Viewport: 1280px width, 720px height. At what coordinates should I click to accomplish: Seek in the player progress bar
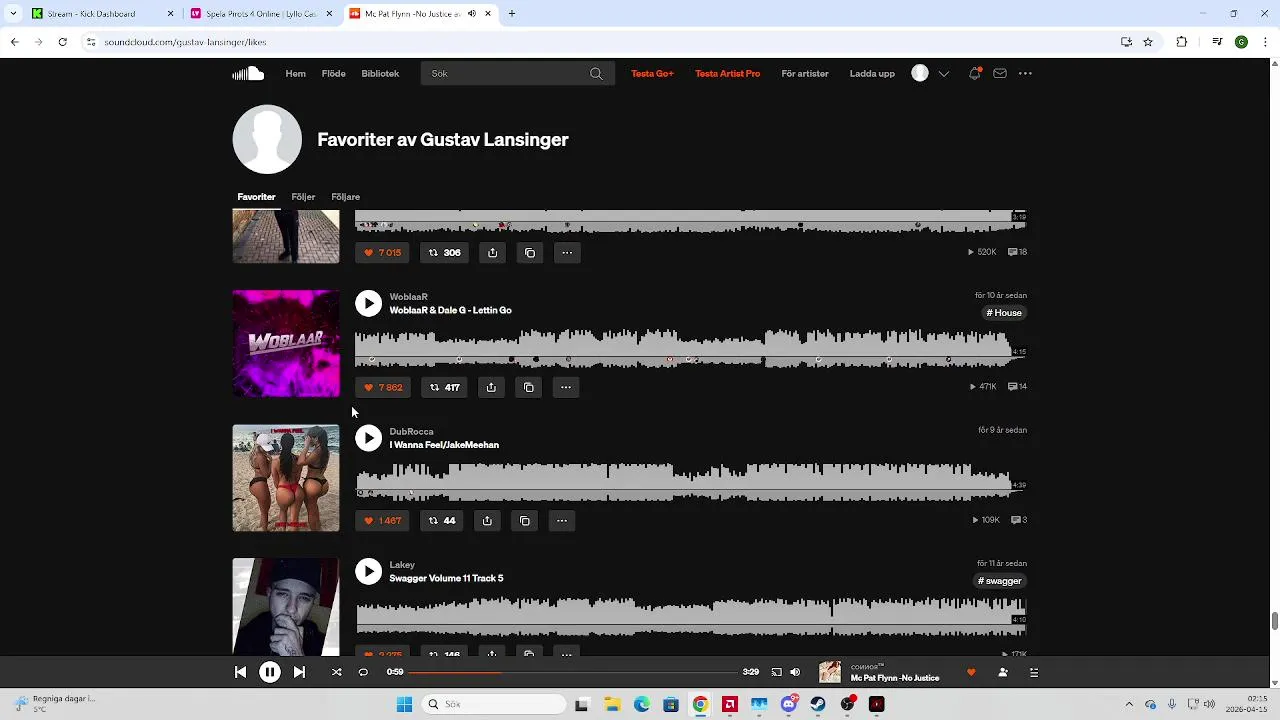tap(574, 672)
